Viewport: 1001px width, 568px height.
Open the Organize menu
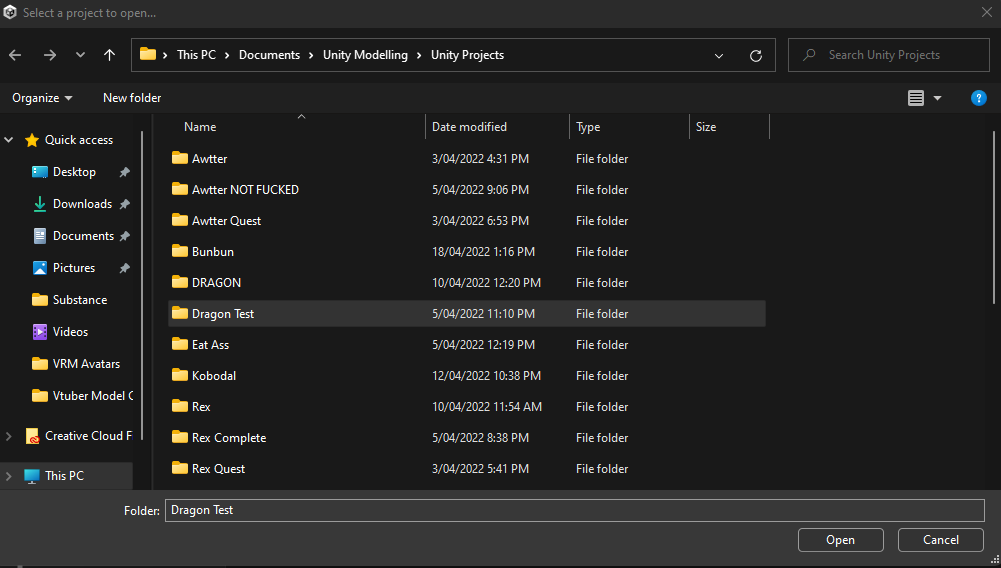pyautogui.click(x=42, y=98)
